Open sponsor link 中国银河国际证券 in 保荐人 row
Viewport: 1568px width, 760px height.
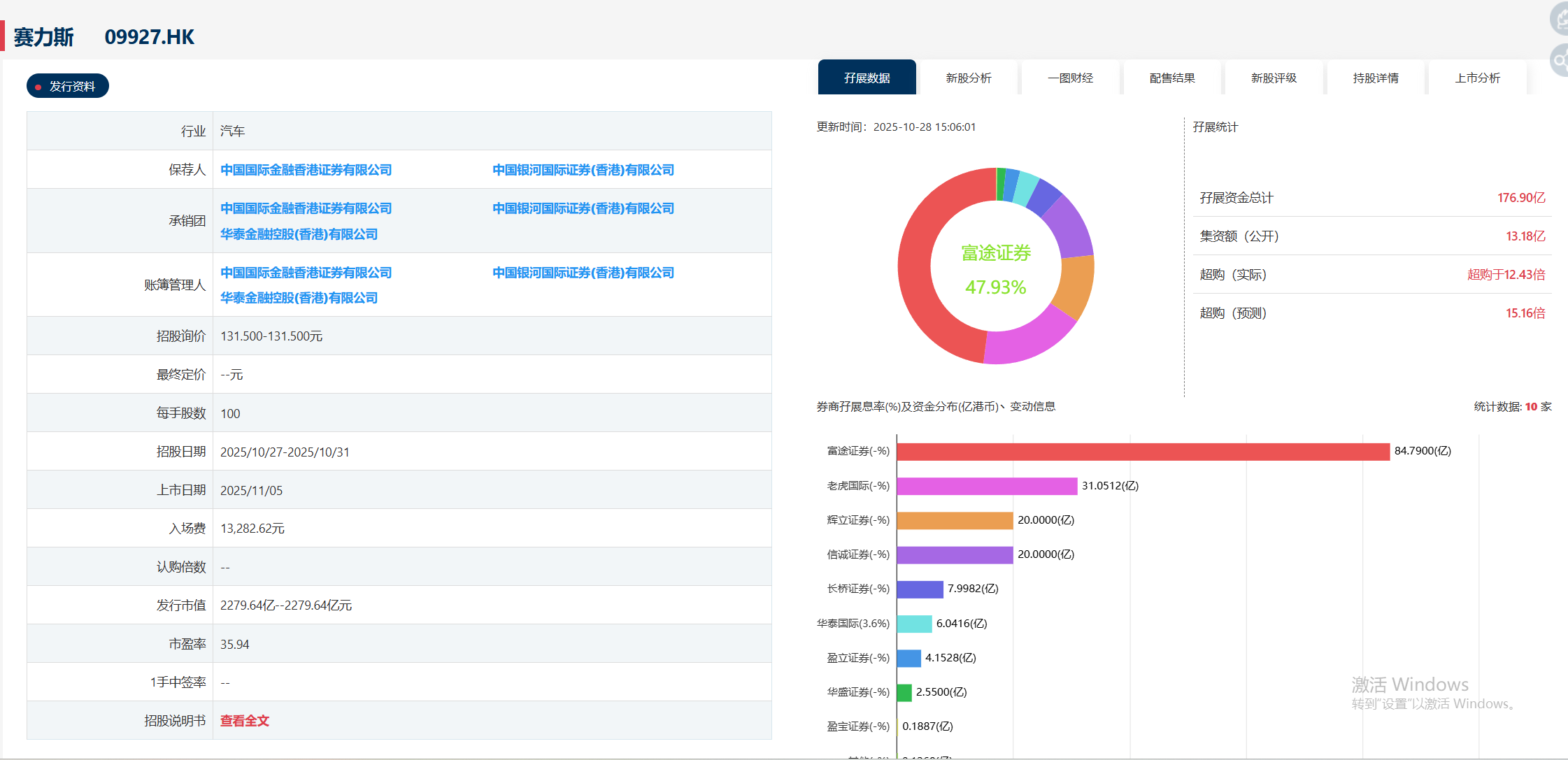click(x=583, y=170)
